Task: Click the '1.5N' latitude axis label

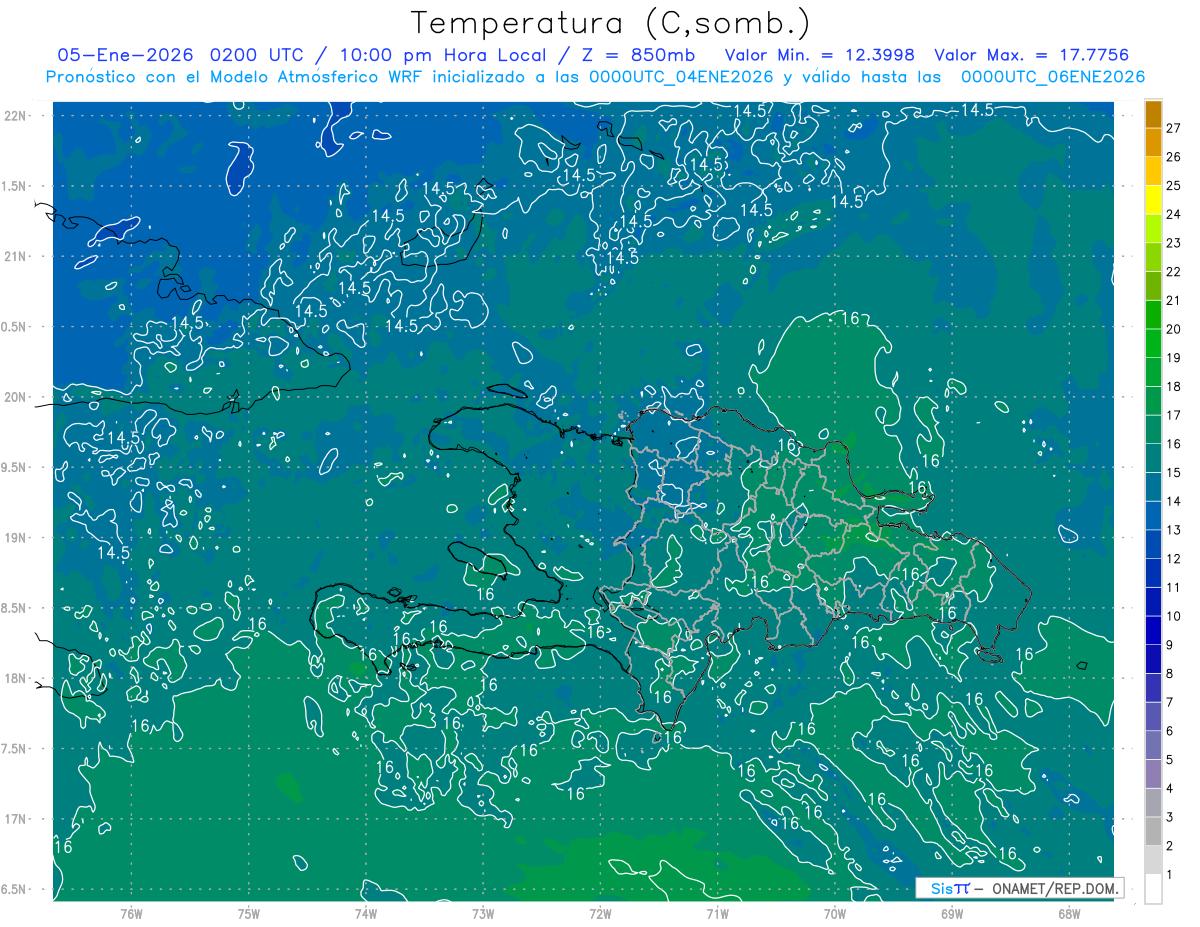Action: click(14, 186)
